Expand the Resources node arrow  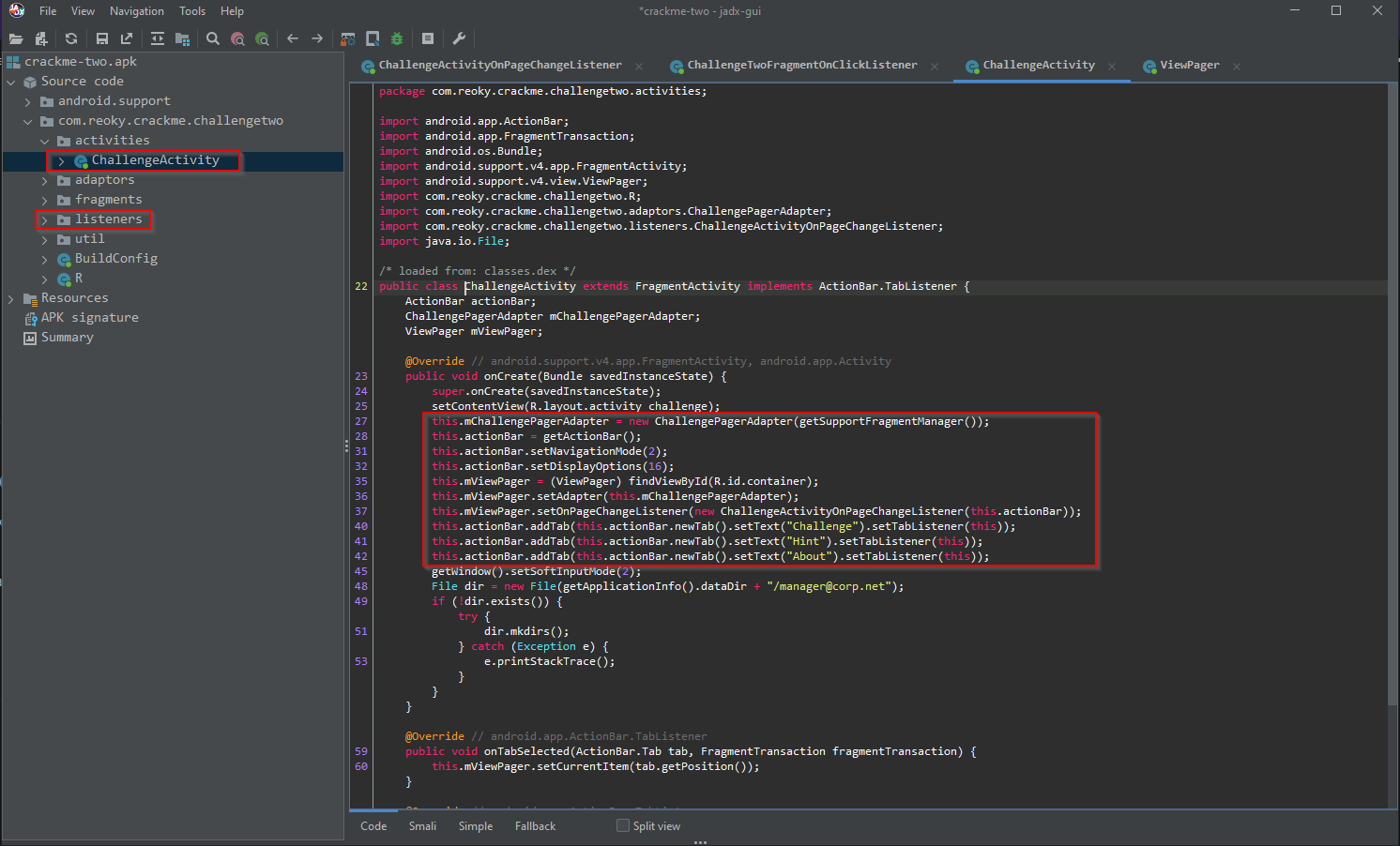[x=11, y=298]
